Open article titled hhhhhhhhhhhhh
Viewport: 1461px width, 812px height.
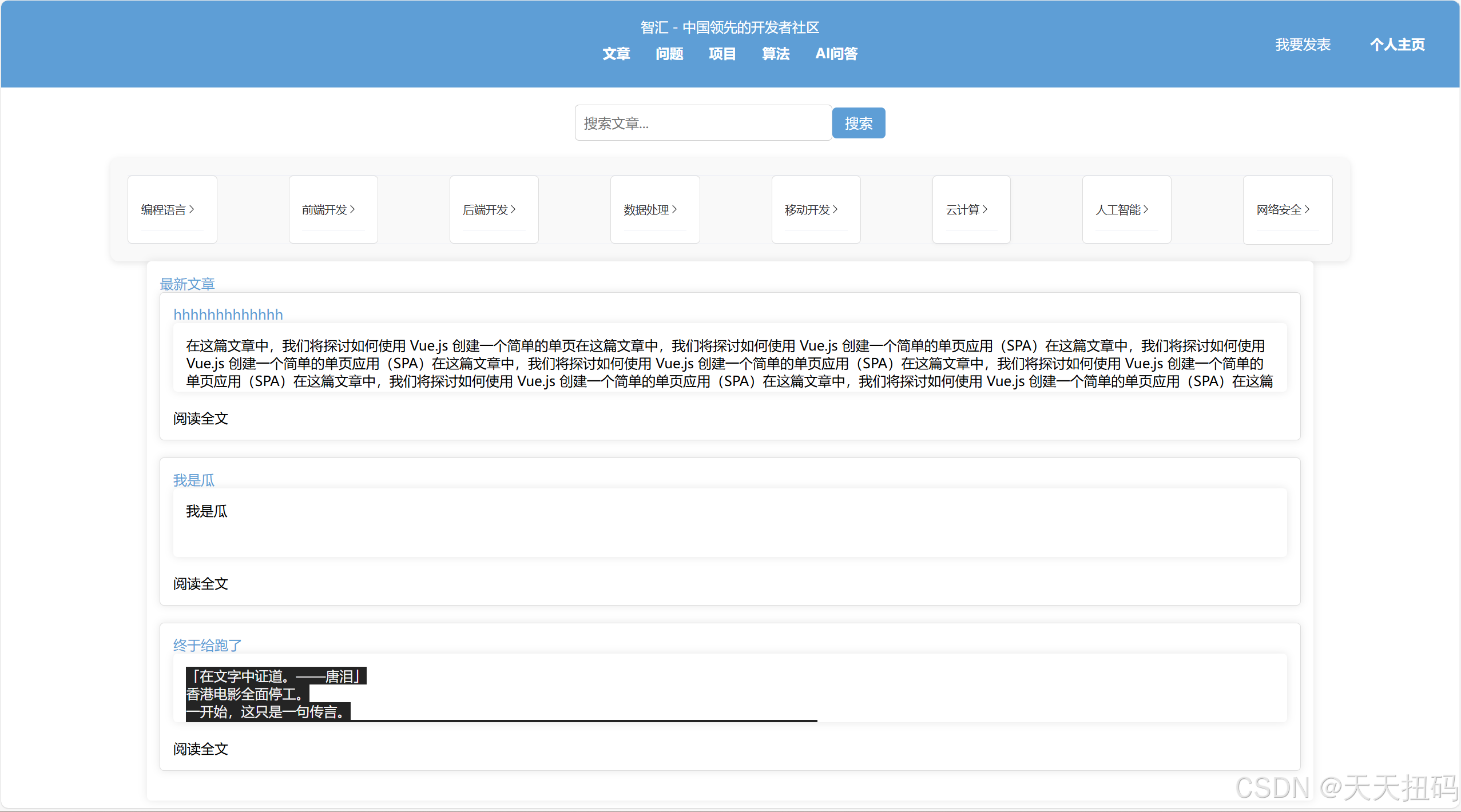coord(228,315)
